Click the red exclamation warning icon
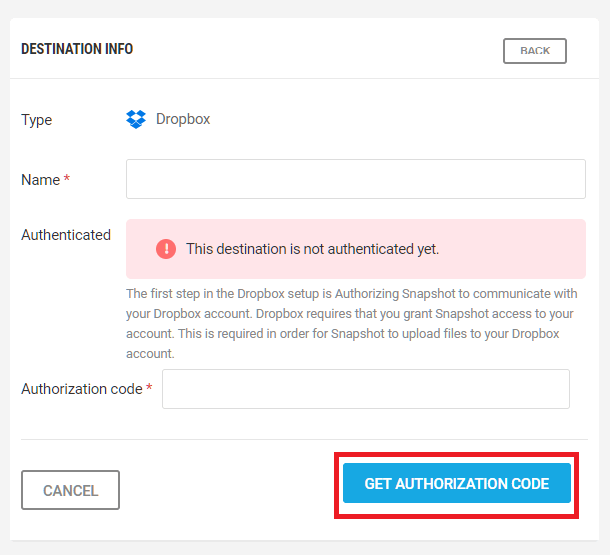610x555 pixels. 166,249
